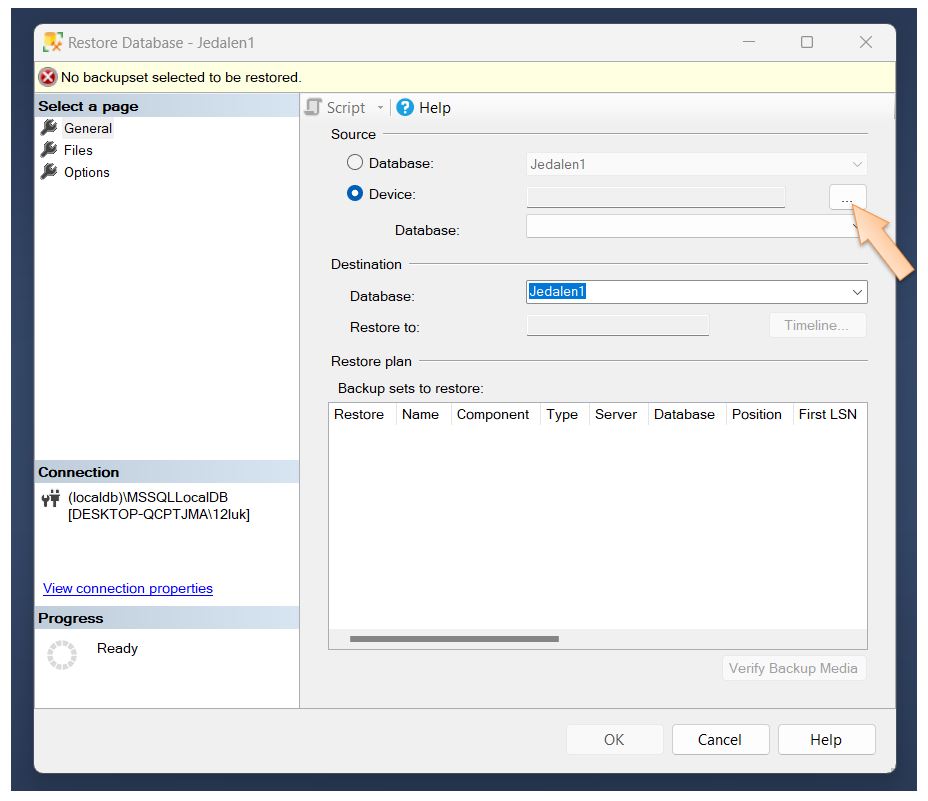Screen dimensions: 928x801
Task: Click the Type column header
Action: (x=562, y=414)
